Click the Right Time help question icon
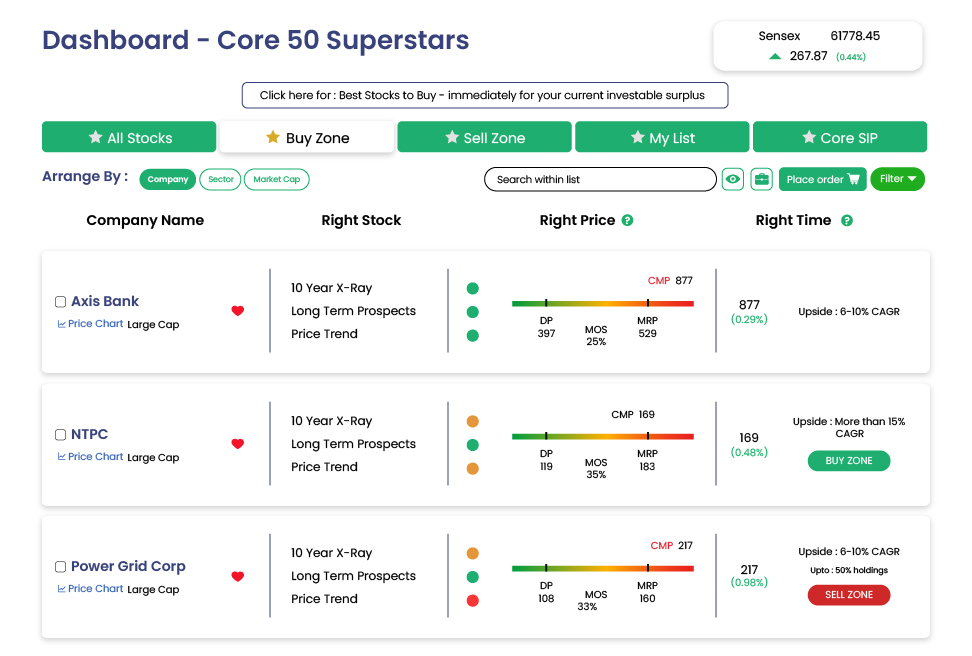This screenshot has width=972, height=656. tap(847, 220)
